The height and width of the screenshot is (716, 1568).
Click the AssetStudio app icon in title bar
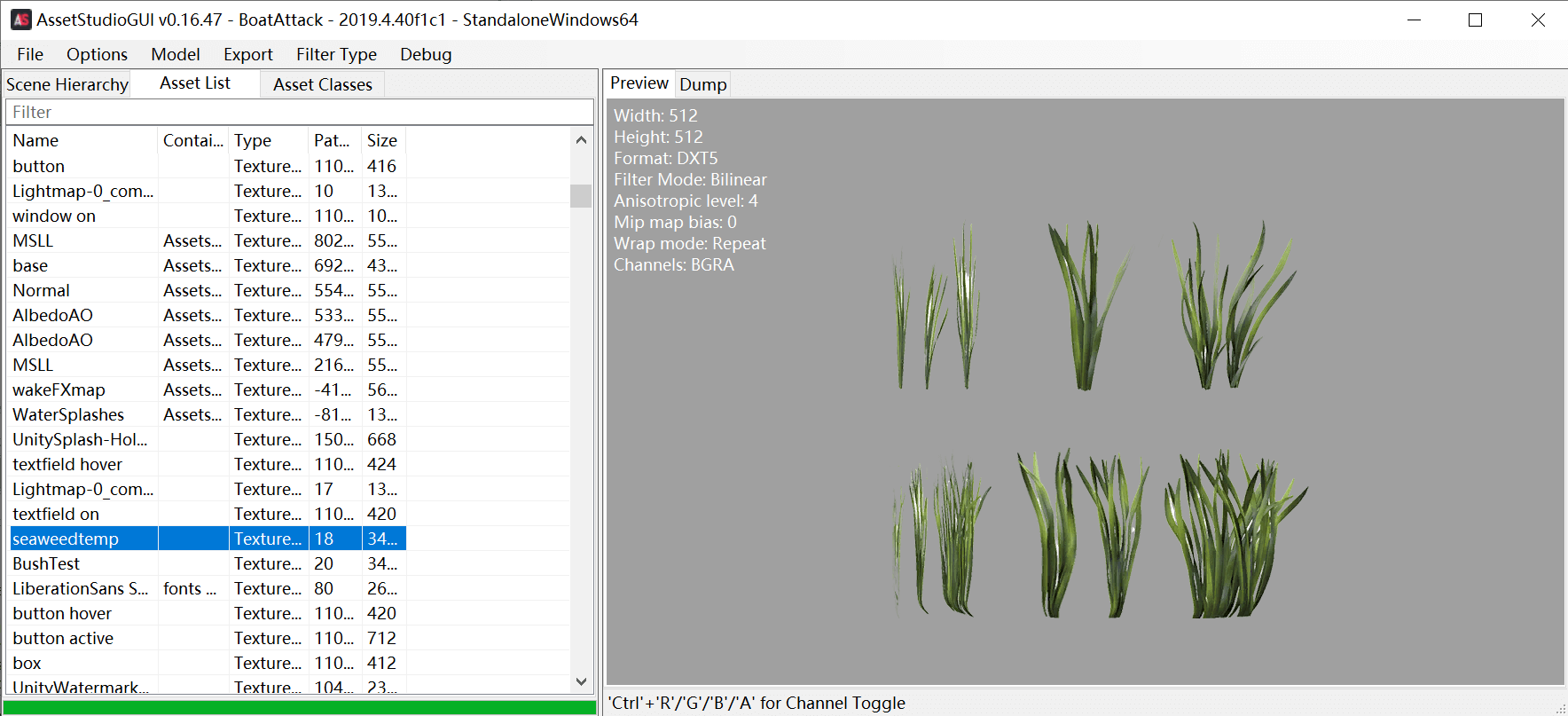(20, 20)
